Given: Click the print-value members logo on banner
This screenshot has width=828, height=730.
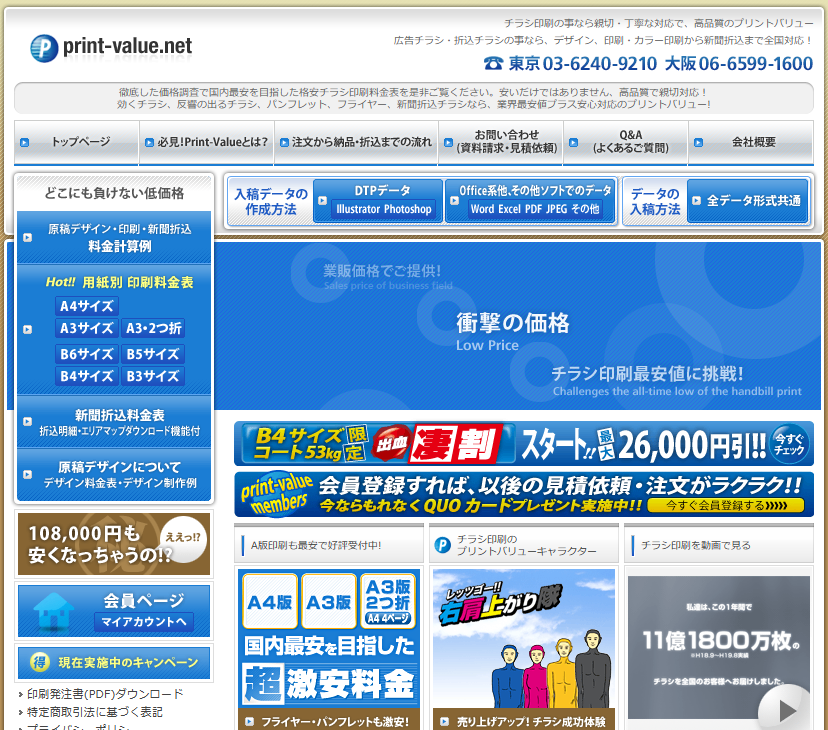Looking at the screenshot, I should (x=276, y=494).
